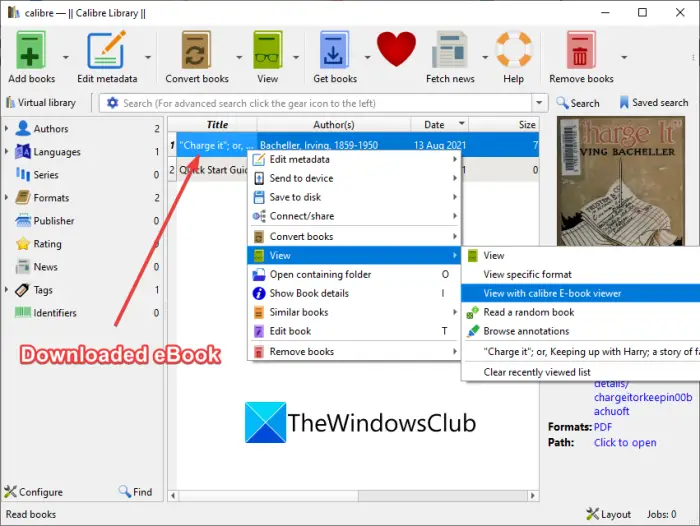Image resolution: width=700 pixels, height=526 pixels.
Task: Open the PDF format link
Action: [603, 427]
